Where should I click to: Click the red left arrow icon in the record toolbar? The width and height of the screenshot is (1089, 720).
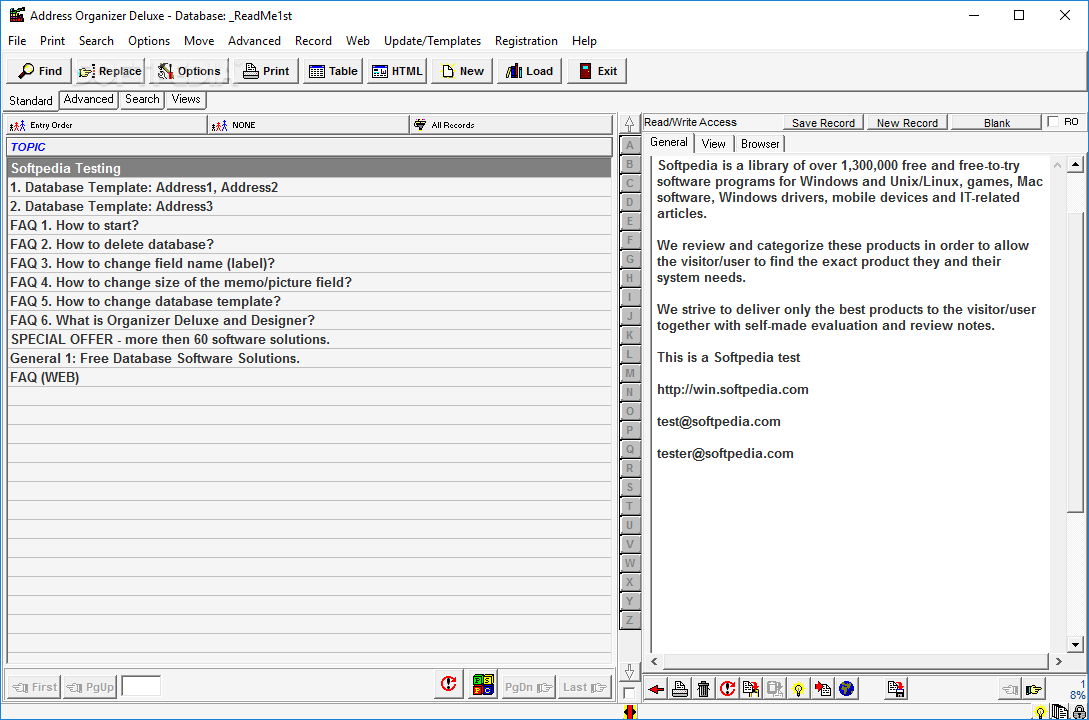click(656, 689)
